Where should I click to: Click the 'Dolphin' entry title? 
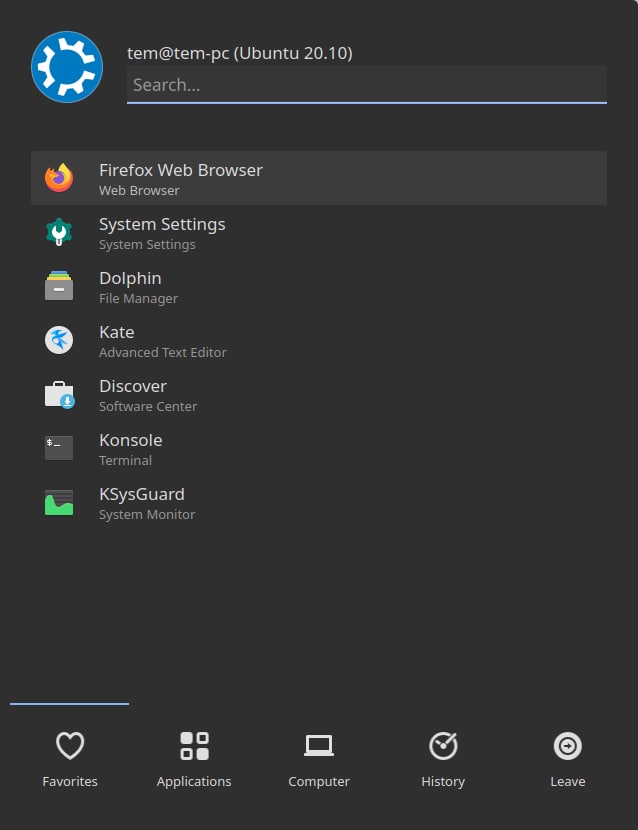point(130,278)
